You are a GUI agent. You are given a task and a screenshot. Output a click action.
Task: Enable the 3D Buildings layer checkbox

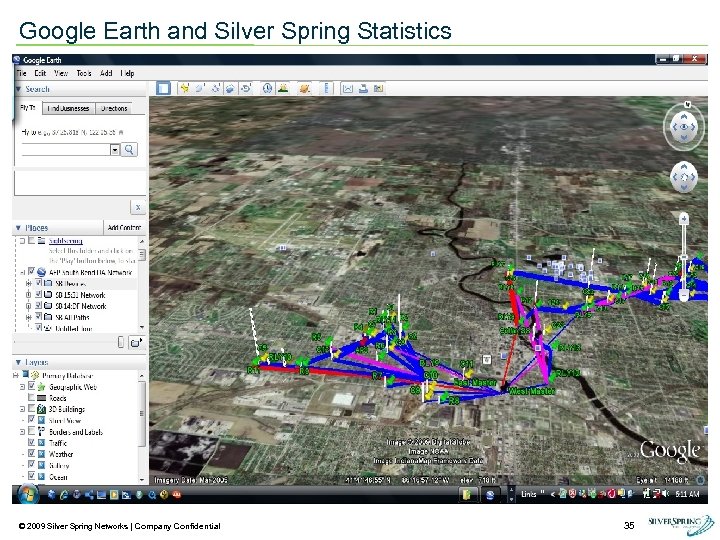tap(31, 409)
